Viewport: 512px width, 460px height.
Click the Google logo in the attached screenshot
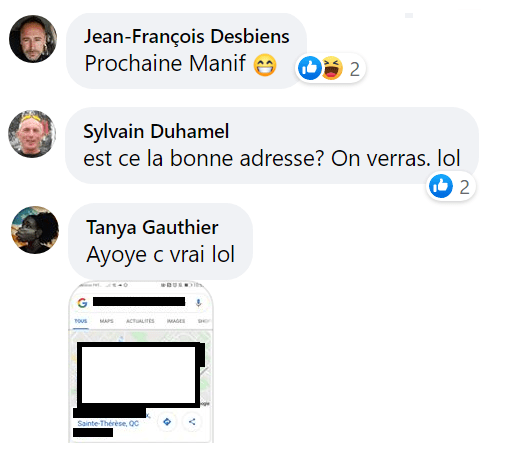click(82, 303)
